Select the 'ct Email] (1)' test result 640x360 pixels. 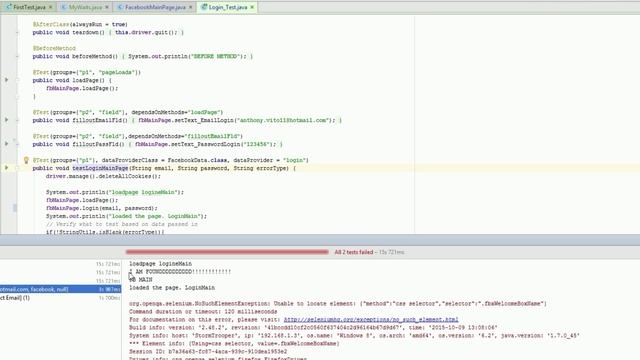tap(60, 298)
